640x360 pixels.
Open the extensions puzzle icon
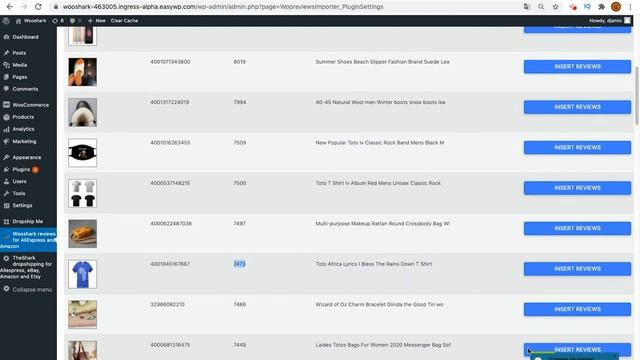click(601, 7)
